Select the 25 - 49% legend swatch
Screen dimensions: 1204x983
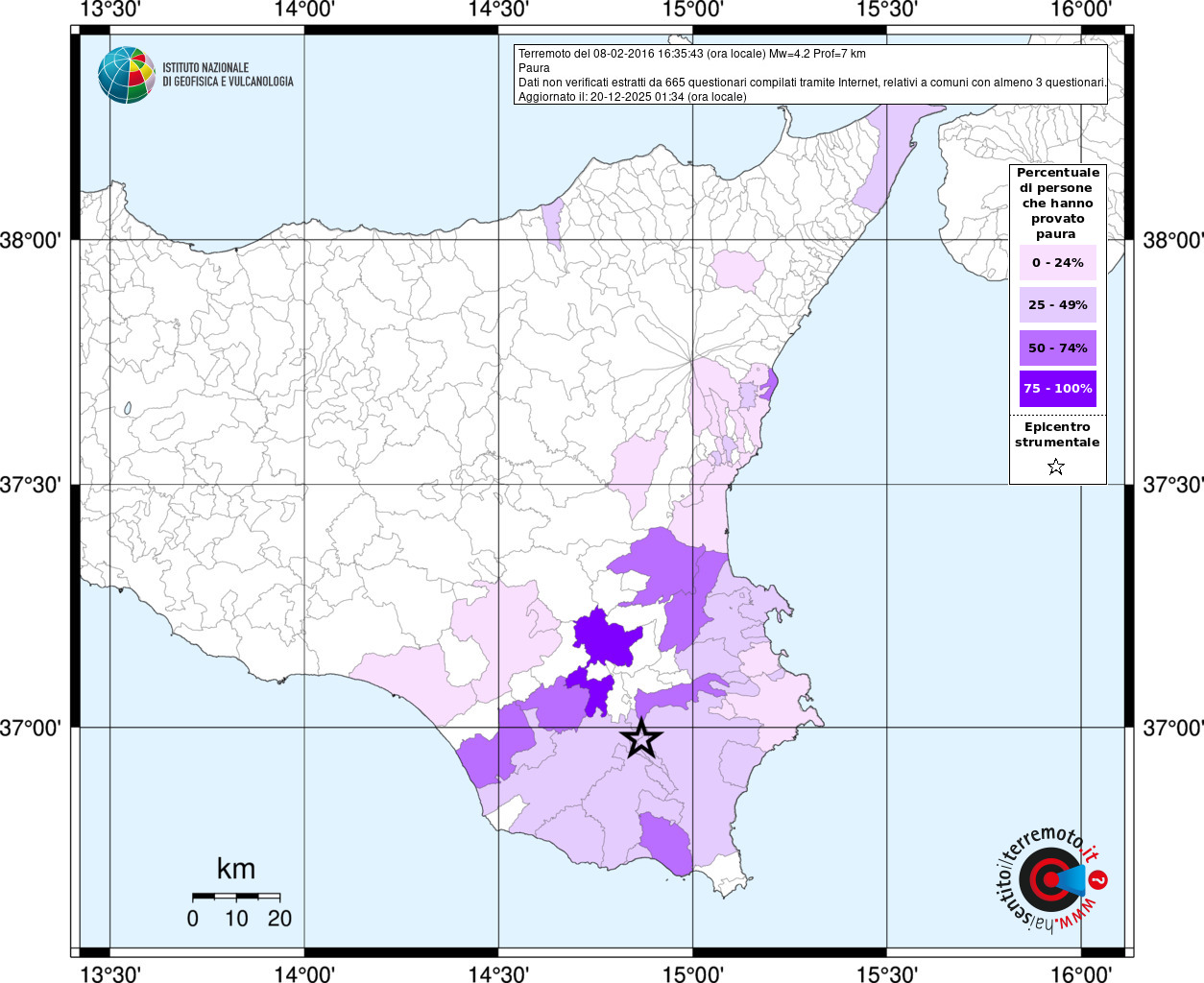pyautogui.click(x=1057, y=305)
